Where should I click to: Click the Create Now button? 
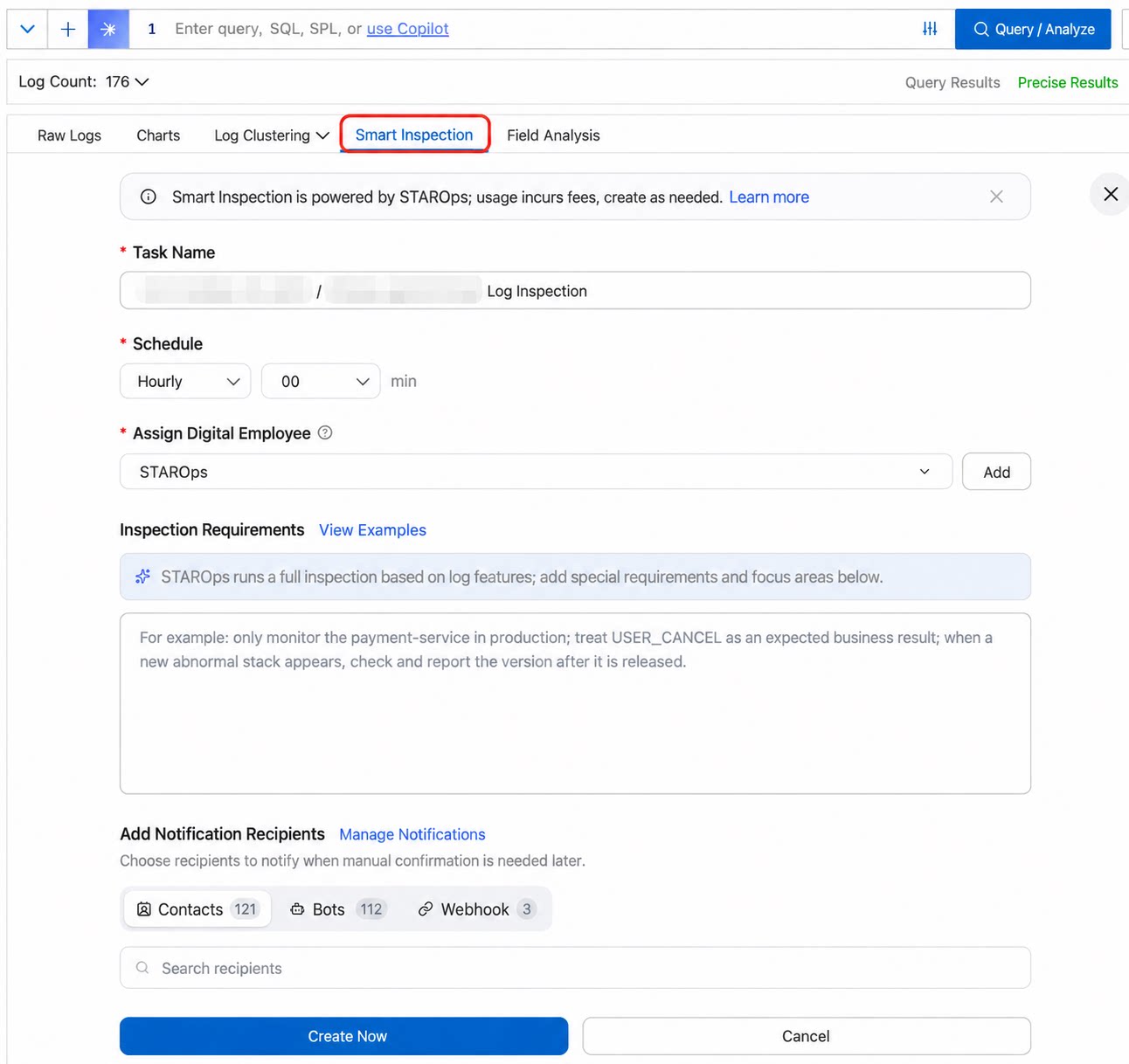coord(344,1036)
